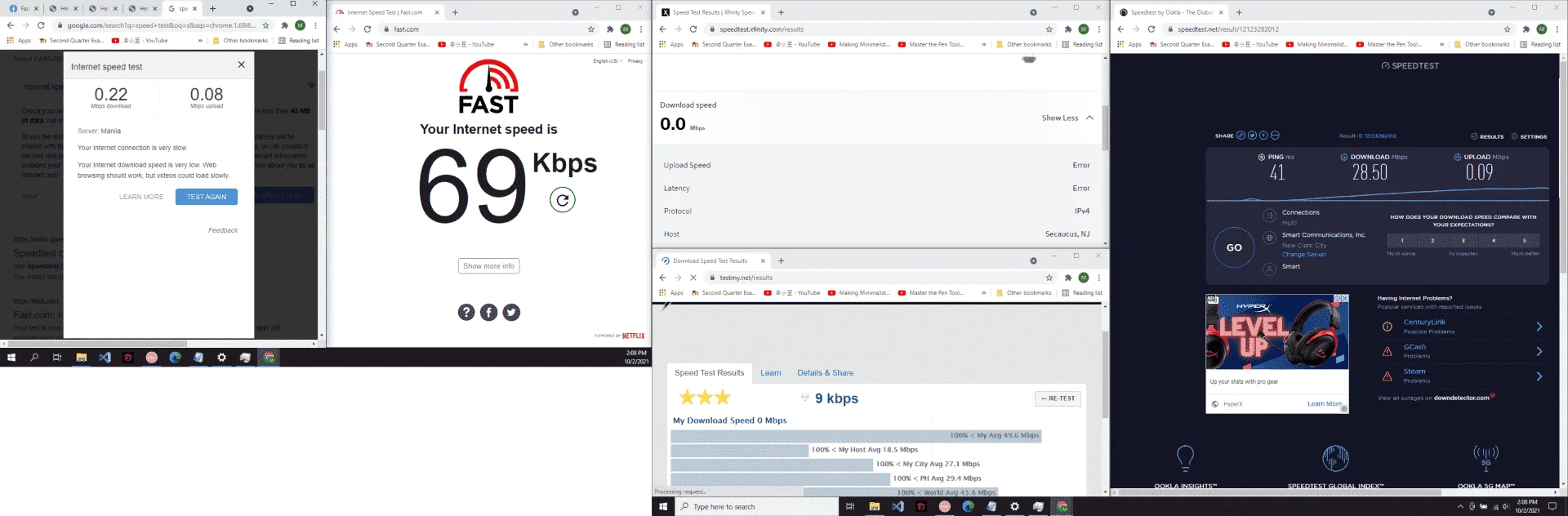Rate speed expectation 1 on Speedtest
The width and height of the screenshot is (1568, 516).
point(1402,240)
